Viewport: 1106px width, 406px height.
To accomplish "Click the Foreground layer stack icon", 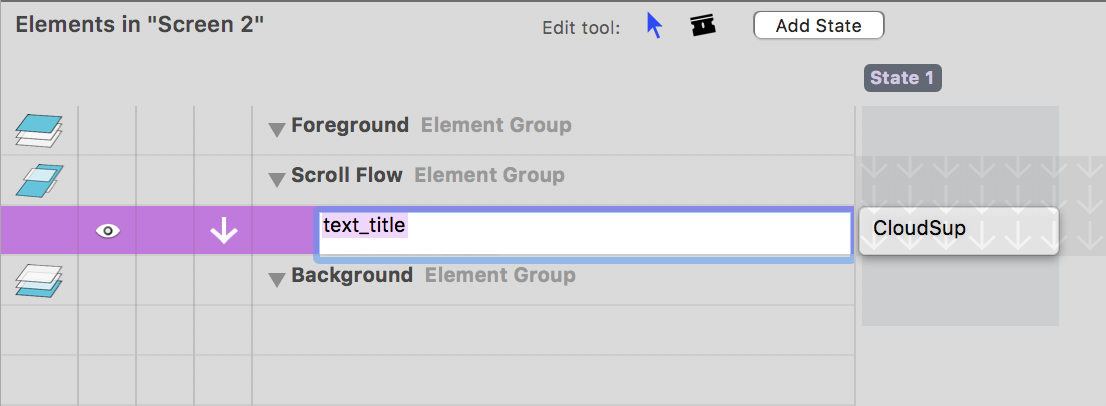I will 38,130.
